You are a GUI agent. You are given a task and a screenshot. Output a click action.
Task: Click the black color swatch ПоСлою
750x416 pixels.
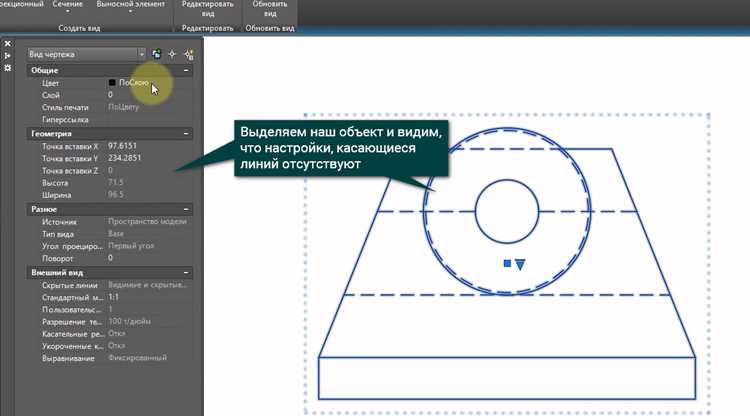[x=112, y=83]
